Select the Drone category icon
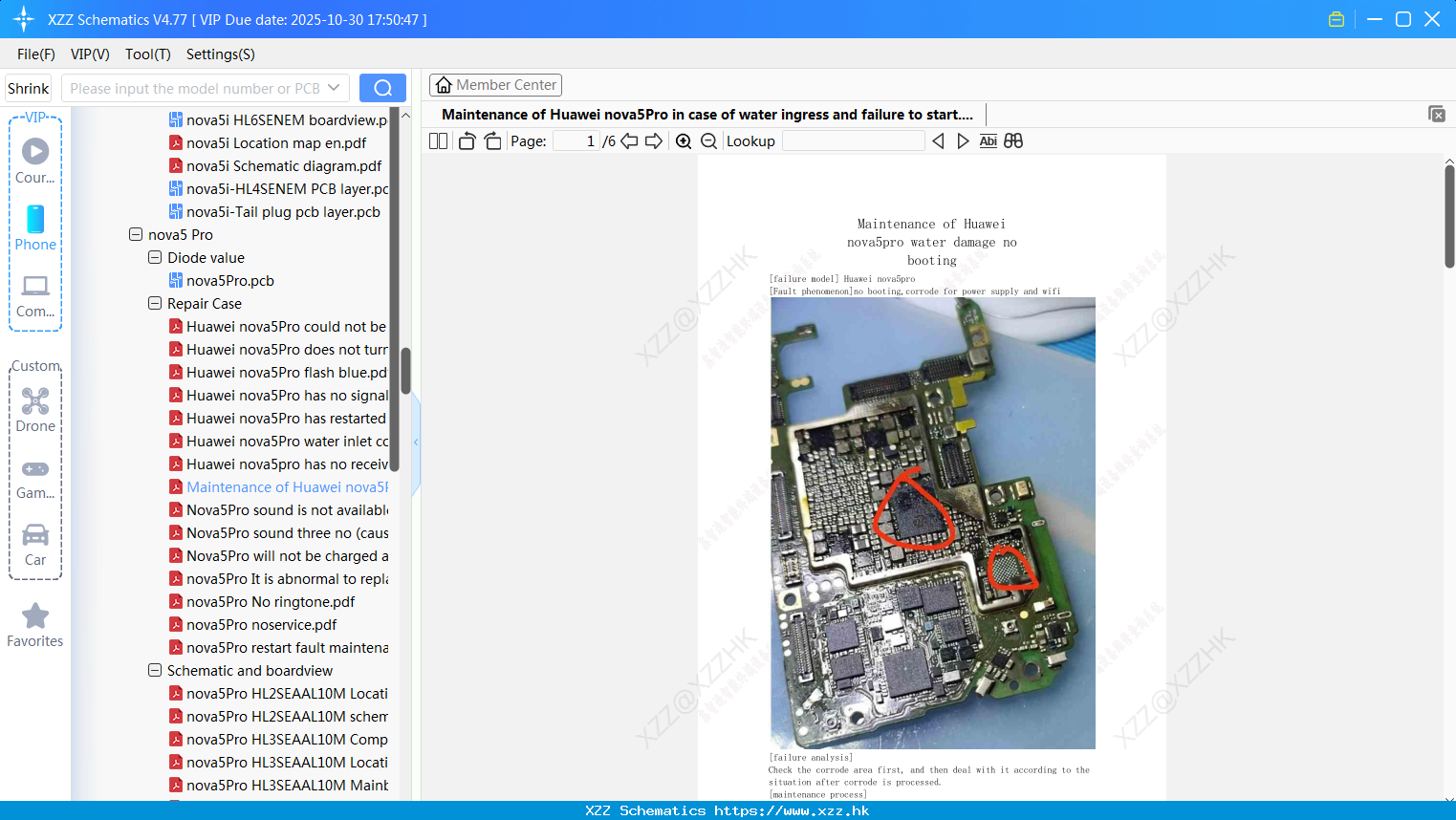This screenshot has height=820, width=1456. coord(35,410)
